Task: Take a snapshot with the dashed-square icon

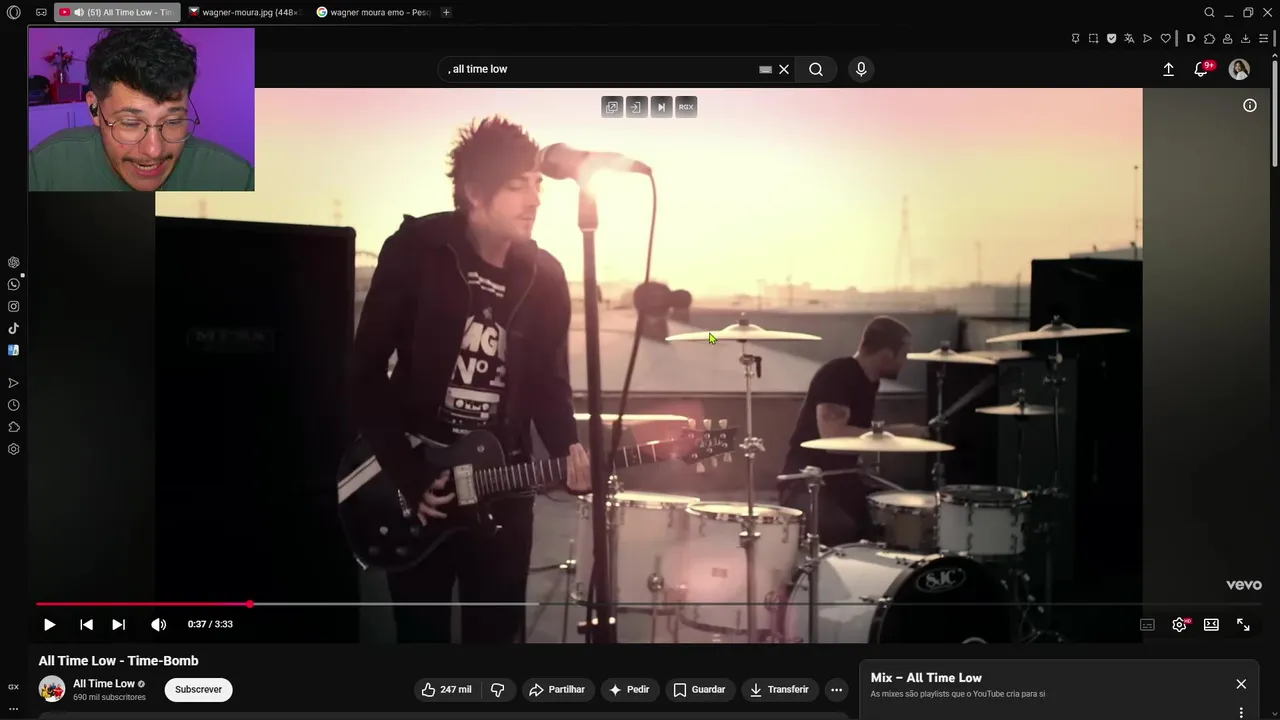Action: tap(1093, 39)
